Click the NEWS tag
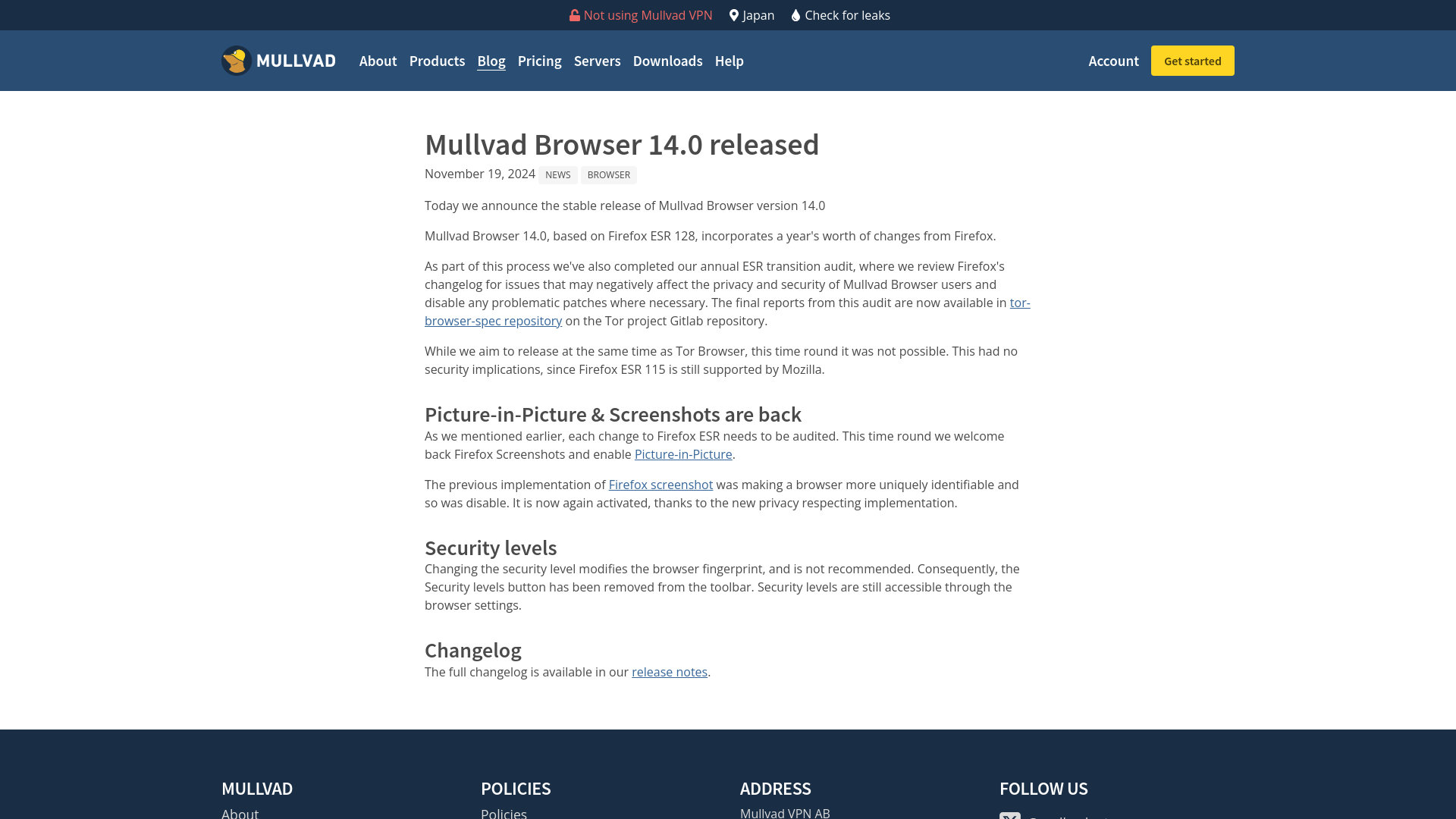The width and height of the screenshot is (1456, 819). pos(558,175)
